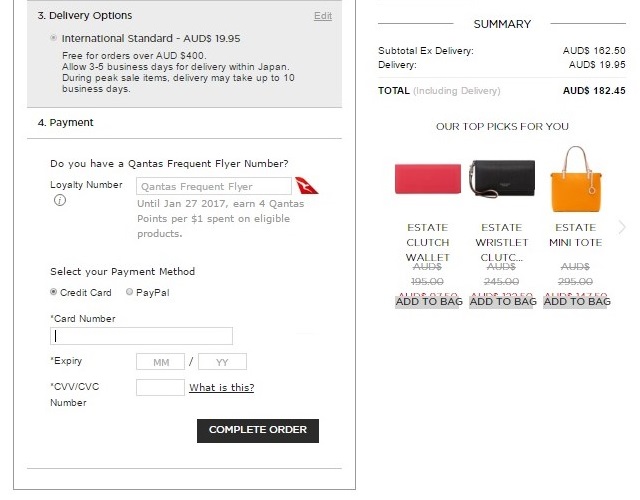Add Estate Mini Tote to bag

(x=575, y=301)
